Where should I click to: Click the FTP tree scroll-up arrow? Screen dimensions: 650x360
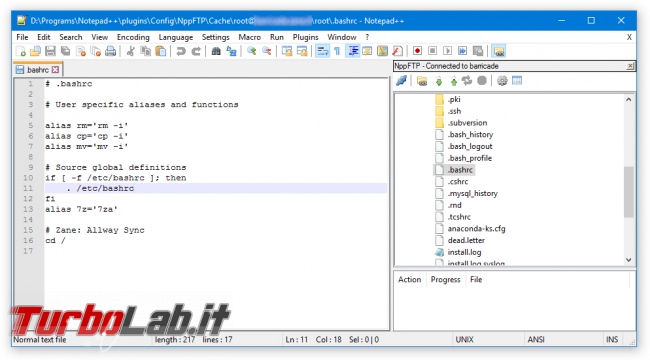click(628, 100)
